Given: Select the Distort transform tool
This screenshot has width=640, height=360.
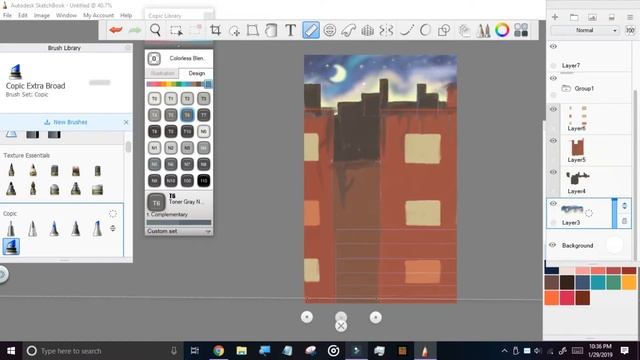Looking at the screenshot, I should (253, 30).
